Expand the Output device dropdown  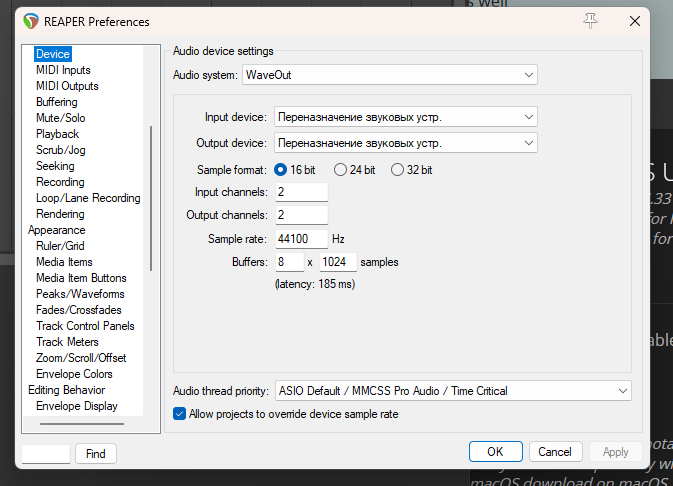(406, 142)
